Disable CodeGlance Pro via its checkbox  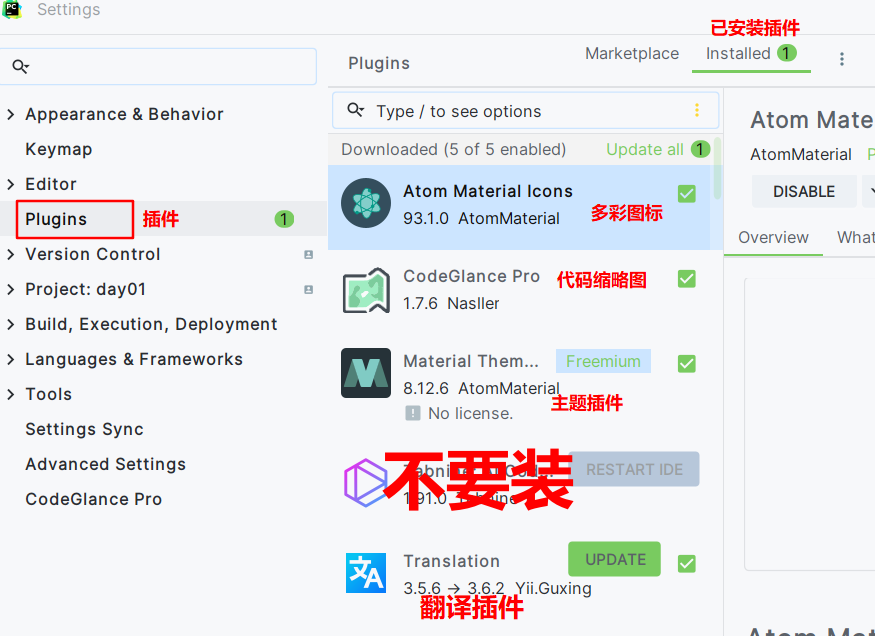coord(687,278)
